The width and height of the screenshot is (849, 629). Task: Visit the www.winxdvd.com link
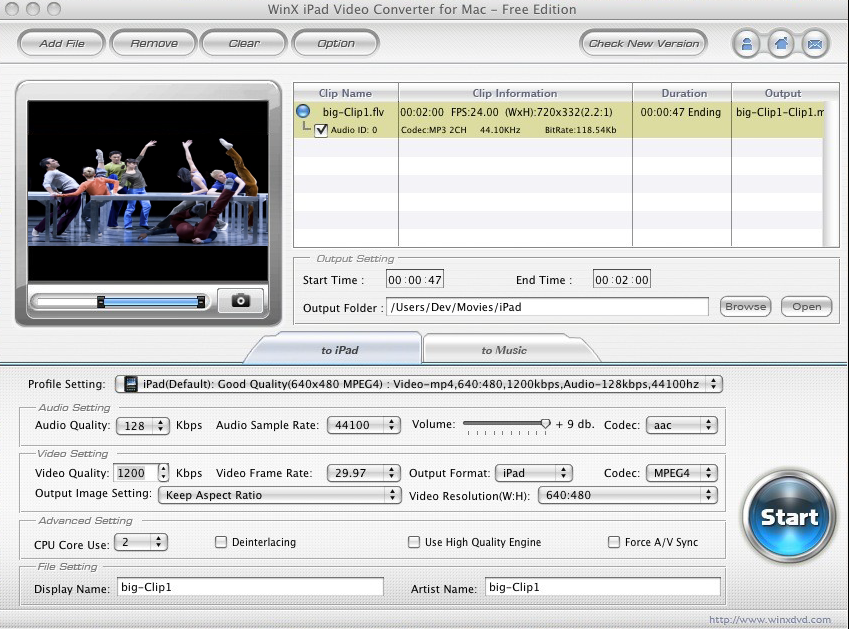click(769, 619)
